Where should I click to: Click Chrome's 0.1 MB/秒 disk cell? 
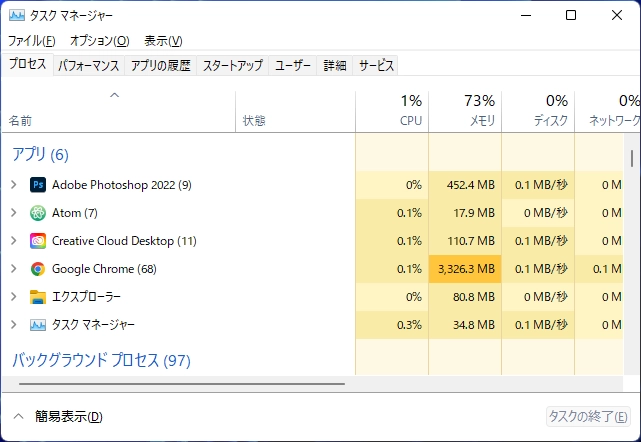[538, 269]
